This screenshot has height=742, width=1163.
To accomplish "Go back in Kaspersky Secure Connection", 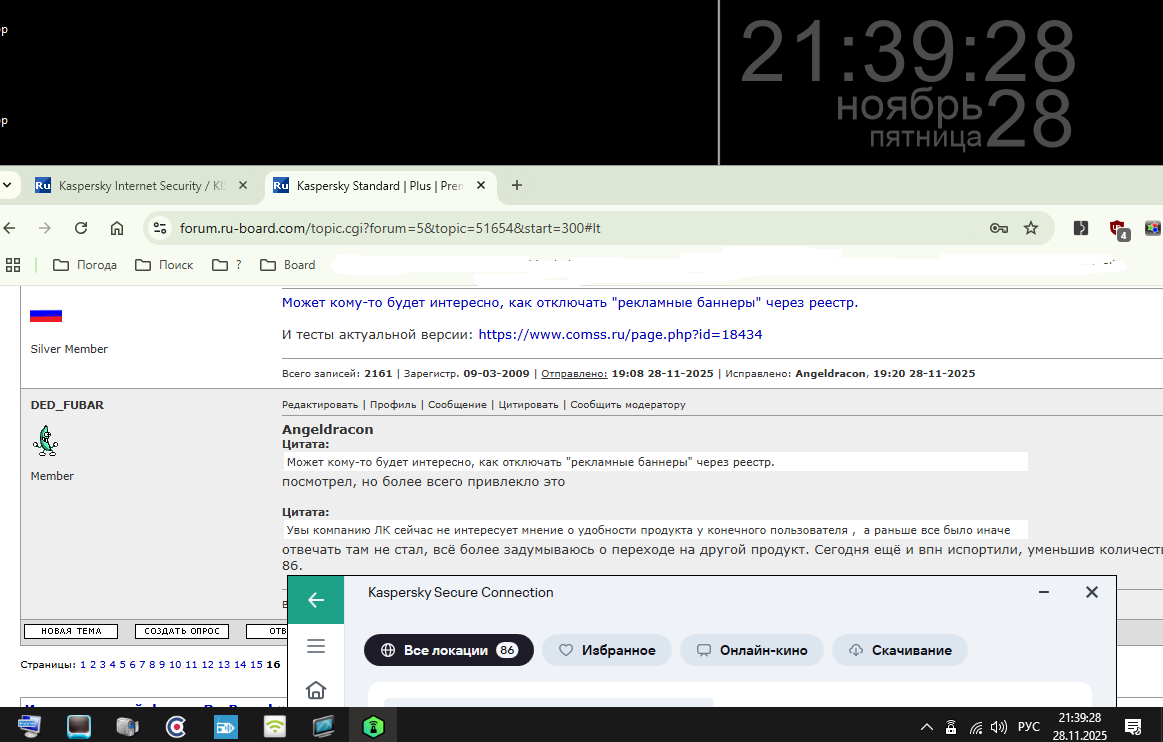I will (316, 600).
